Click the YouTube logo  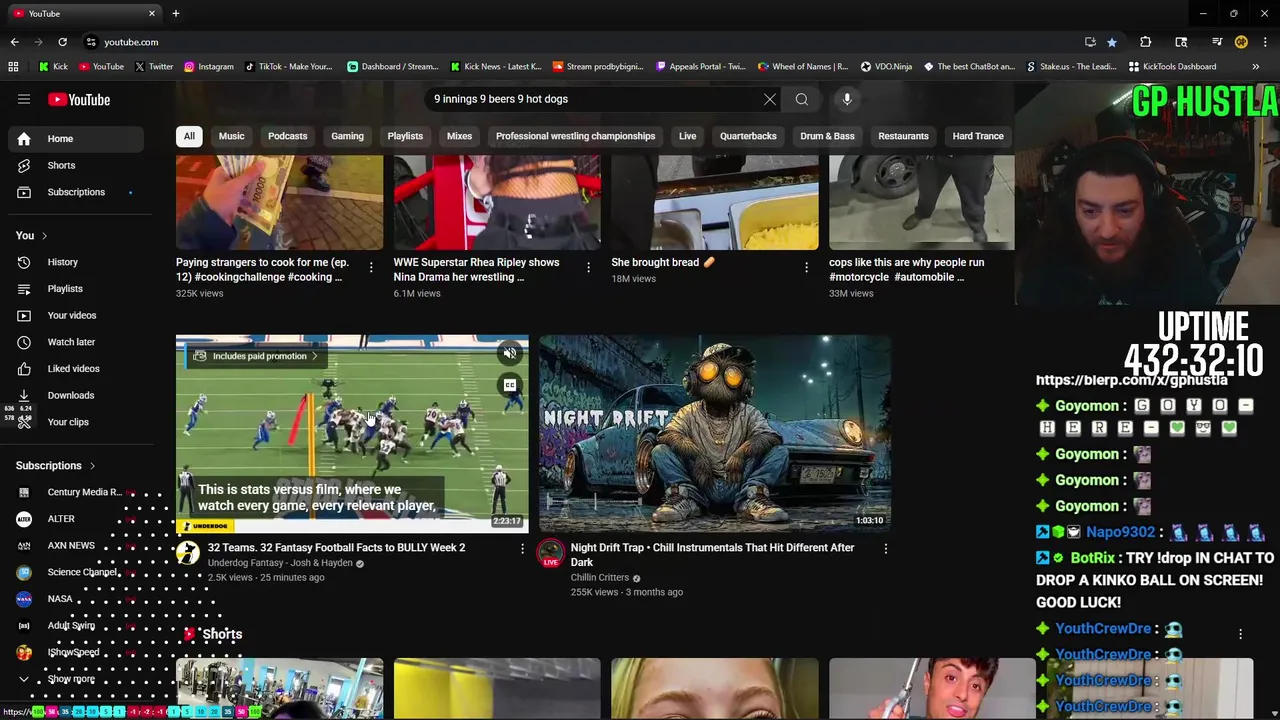pos(79,99)
